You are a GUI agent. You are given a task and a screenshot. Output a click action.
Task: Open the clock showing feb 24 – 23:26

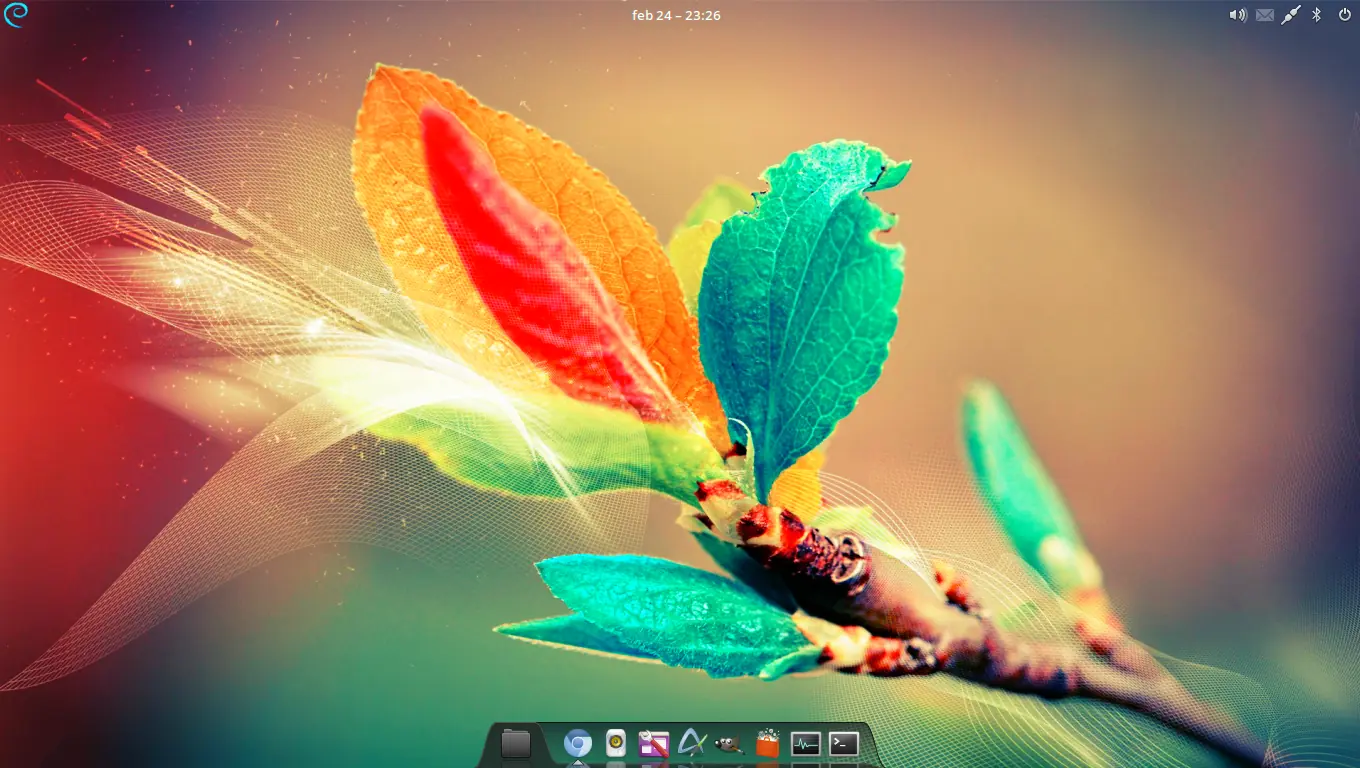[x=676, y=15]
